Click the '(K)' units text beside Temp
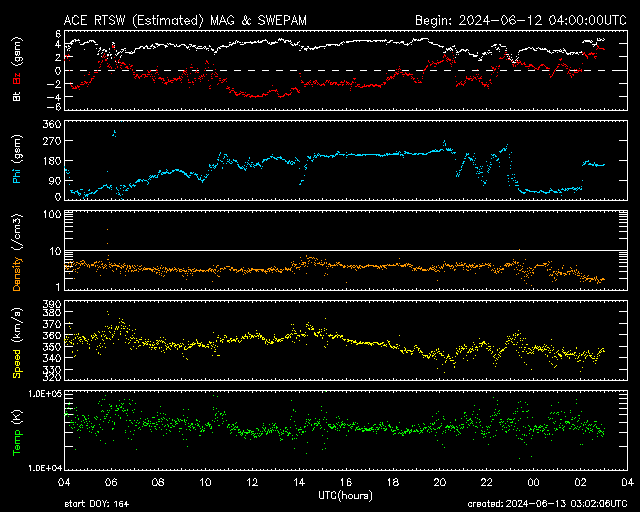The height and width of the screenshot is (512, 640). point(17,418)
